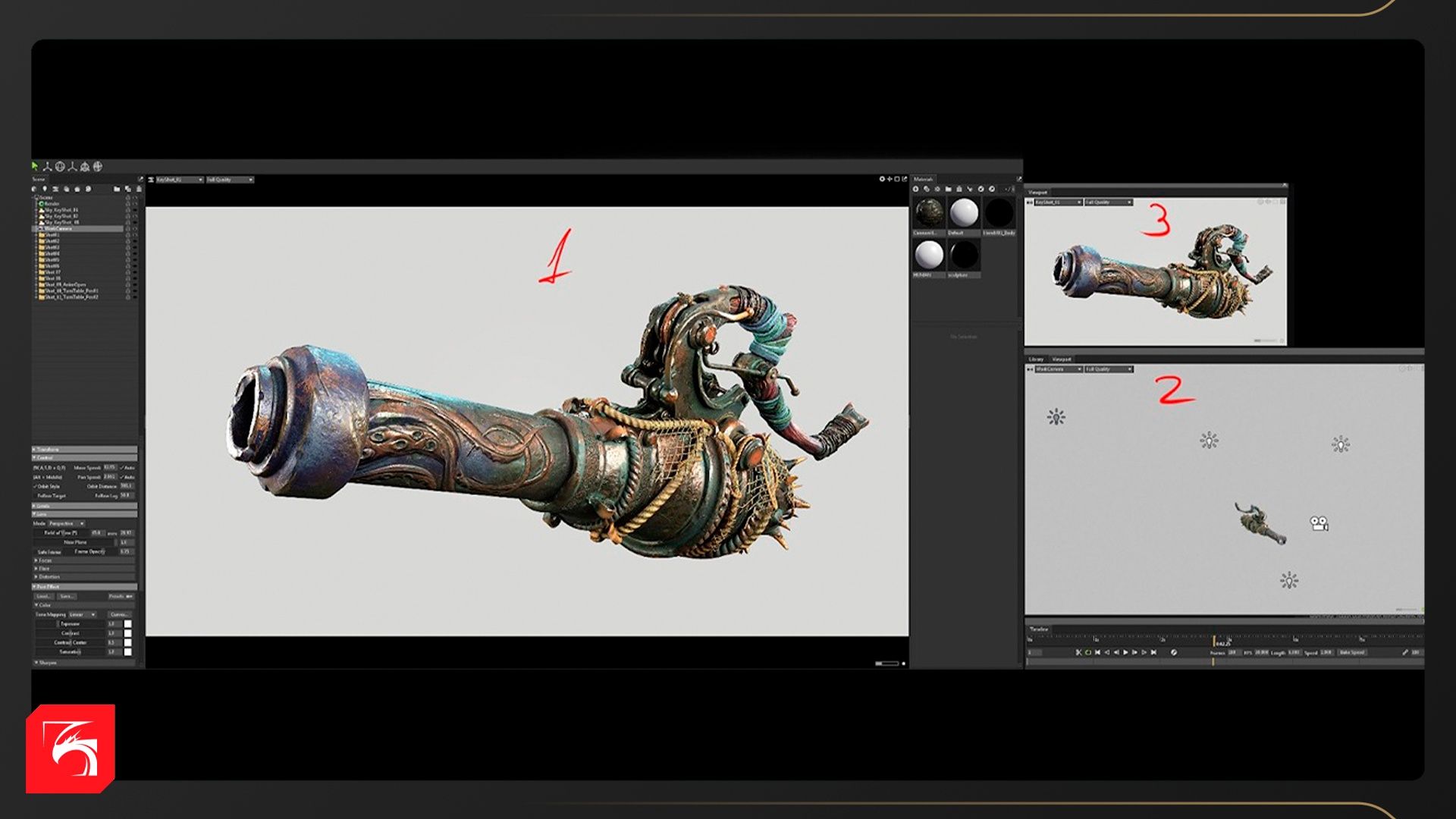This screenshot has height=819, width=1456.
Task: Delete selected object with trash icon
Action: pos(139,189)
